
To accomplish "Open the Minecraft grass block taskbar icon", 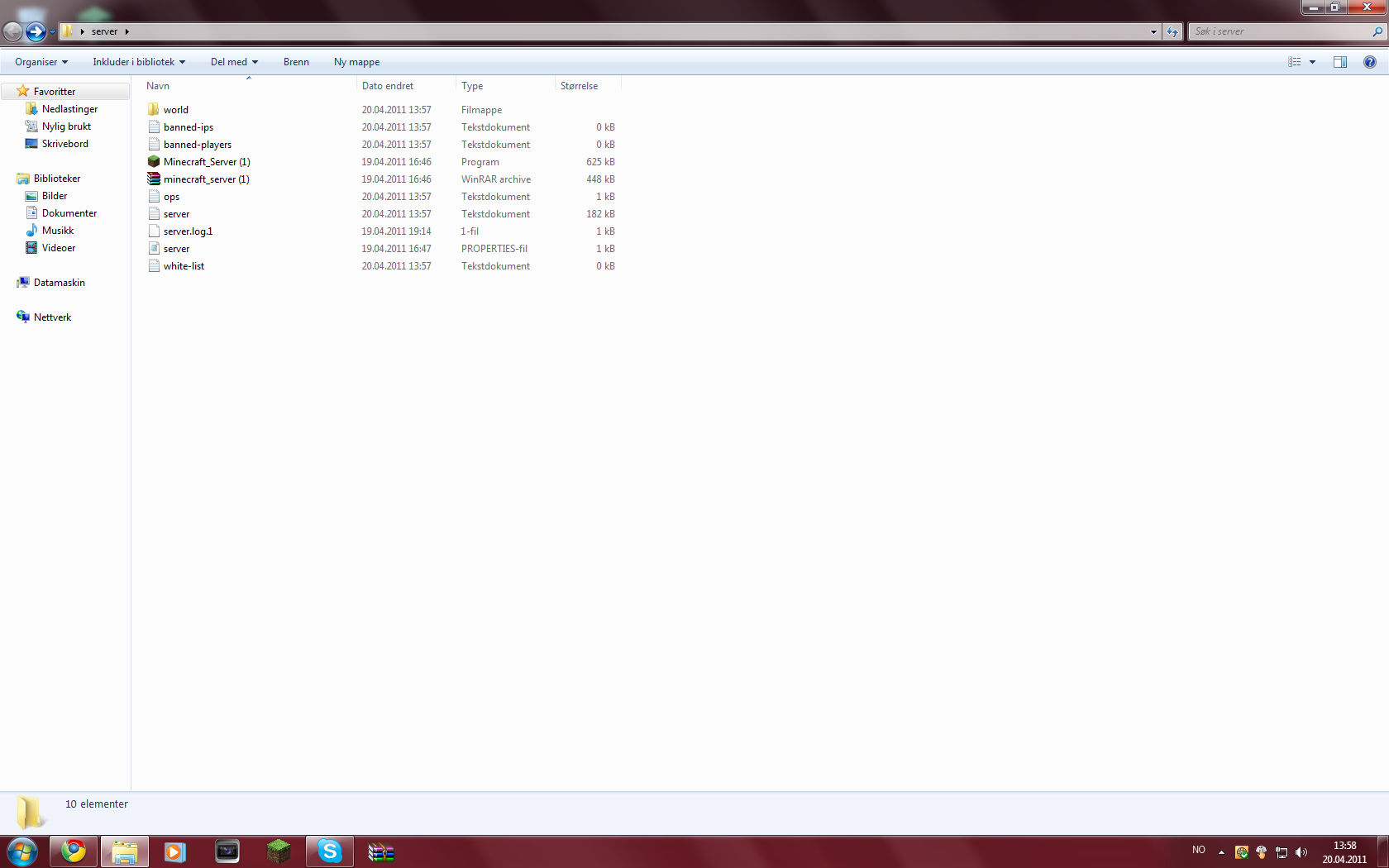I will coord(279,851).
